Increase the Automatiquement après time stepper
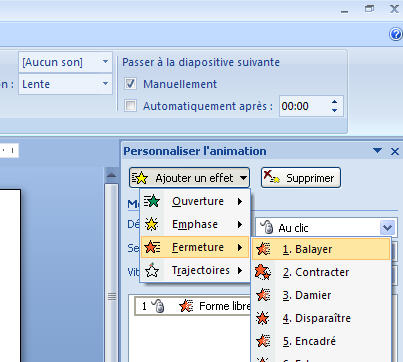Viewport: 403px width, 362px height. (x=335, y=102)
